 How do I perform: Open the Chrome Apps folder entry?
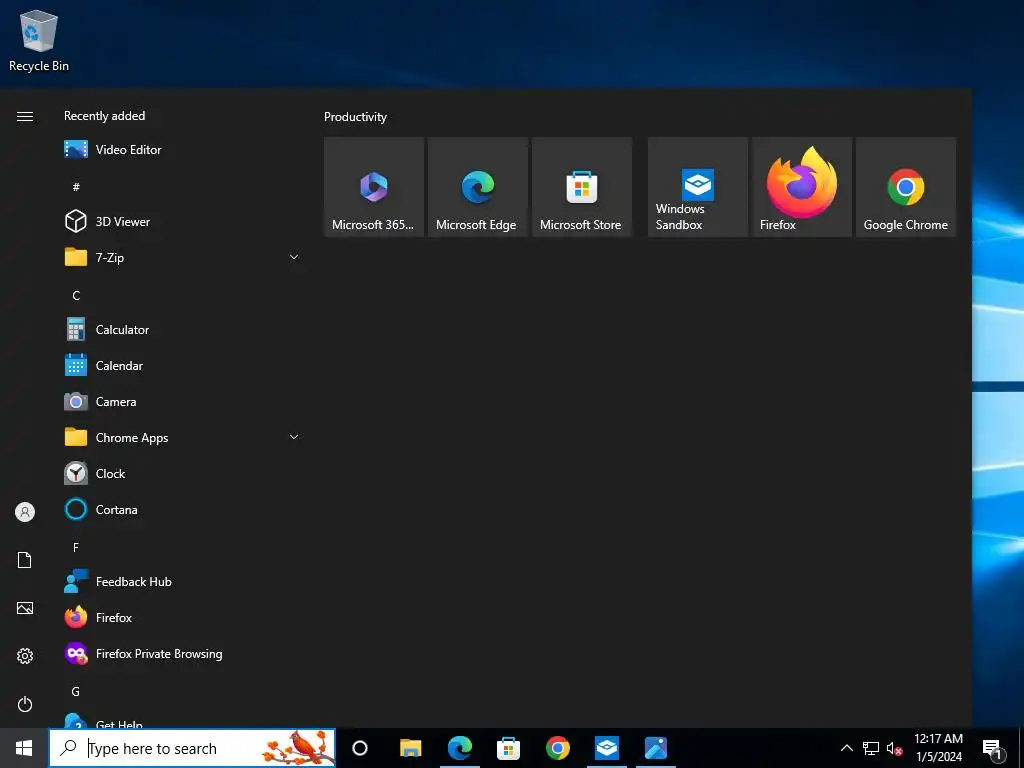tap(181, 438)
